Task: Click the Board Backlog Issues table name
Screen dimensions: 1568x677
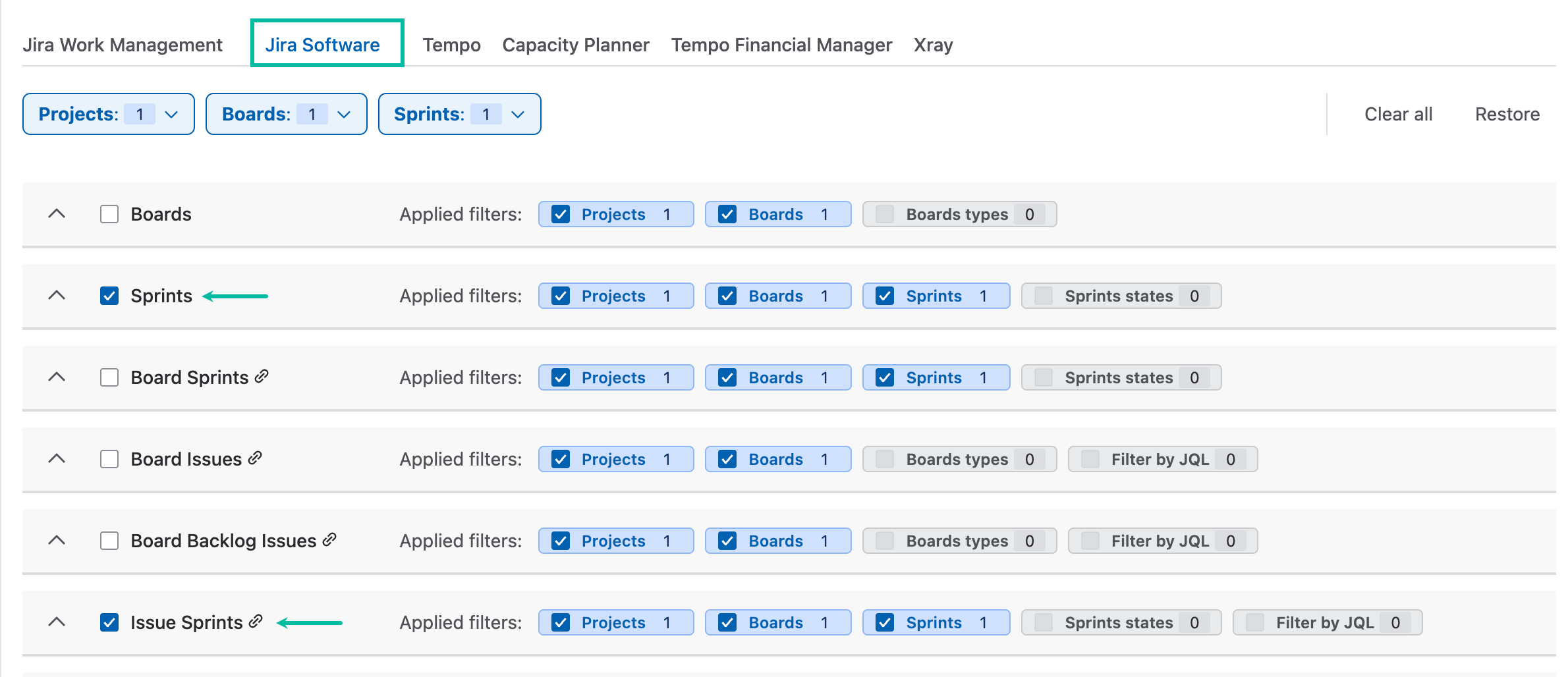Action: [x=223, y=541]
